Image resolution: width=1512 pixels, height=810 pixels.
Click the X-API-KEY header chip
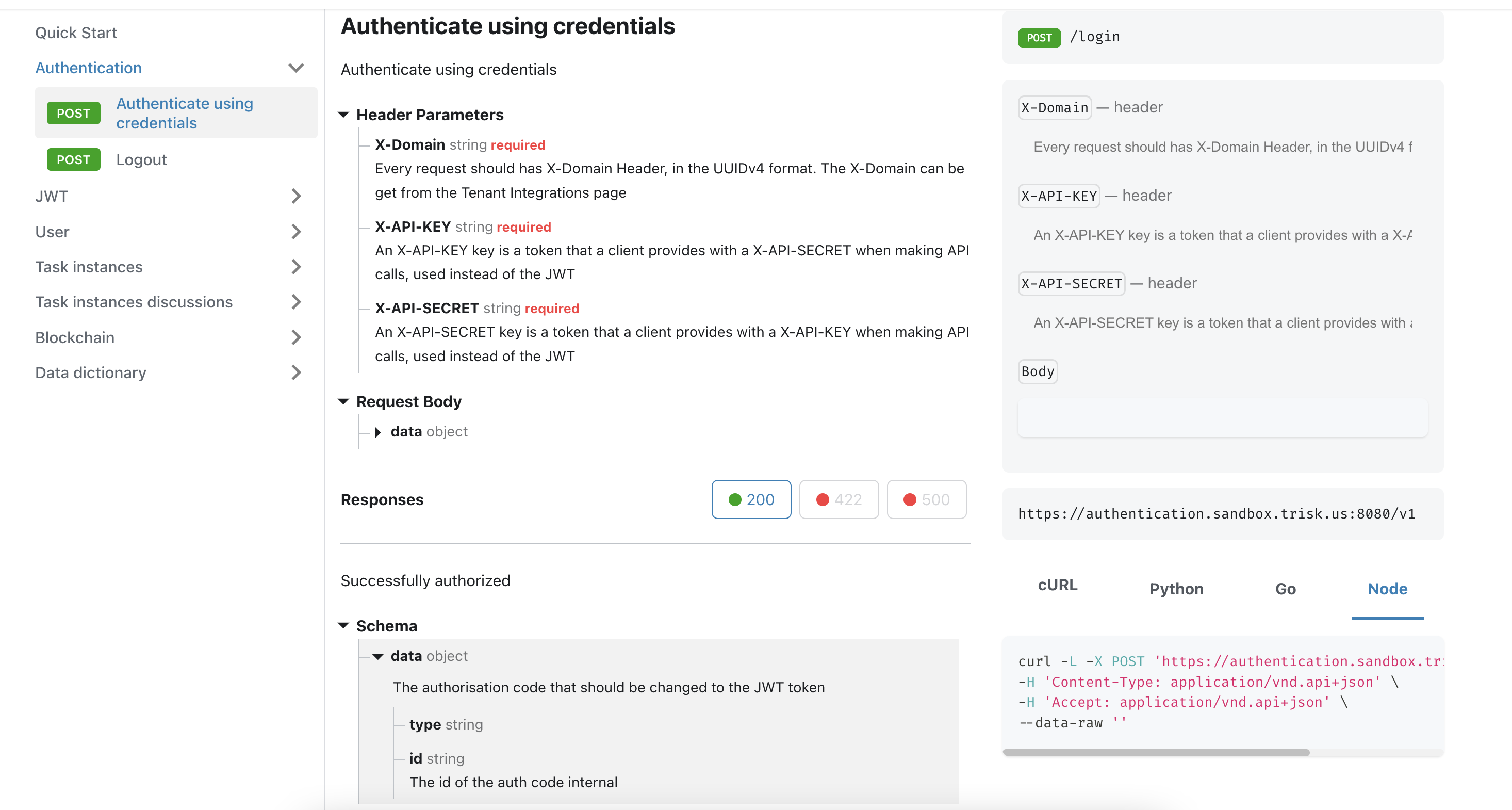pyautogui.click(x=1058, y=196)
